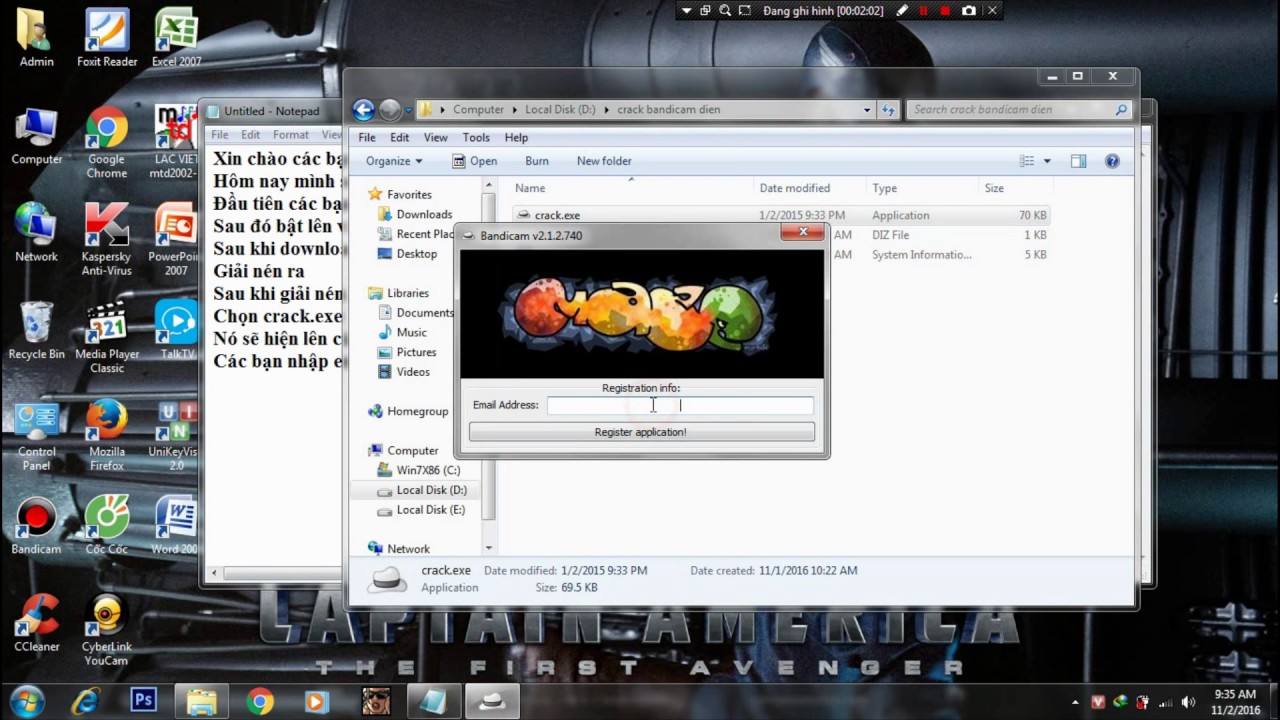Click the Burn toolbar button
1280x720 pixels.
tap(537, 161)
